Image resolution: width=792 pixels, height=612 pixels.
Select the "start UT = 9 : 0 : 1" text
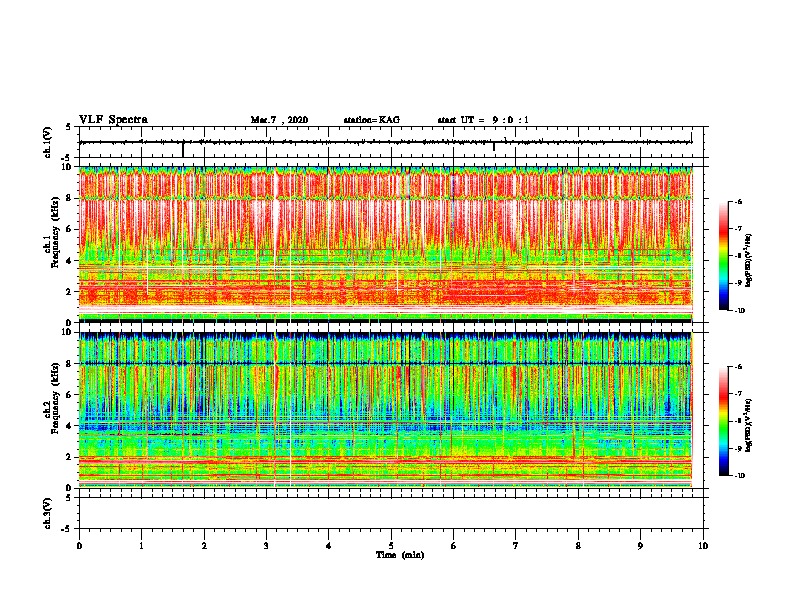pos(483,120)
